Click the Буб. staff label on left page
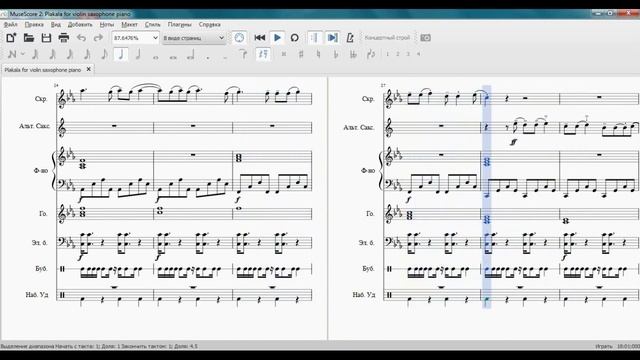 [x=41, y=269]
